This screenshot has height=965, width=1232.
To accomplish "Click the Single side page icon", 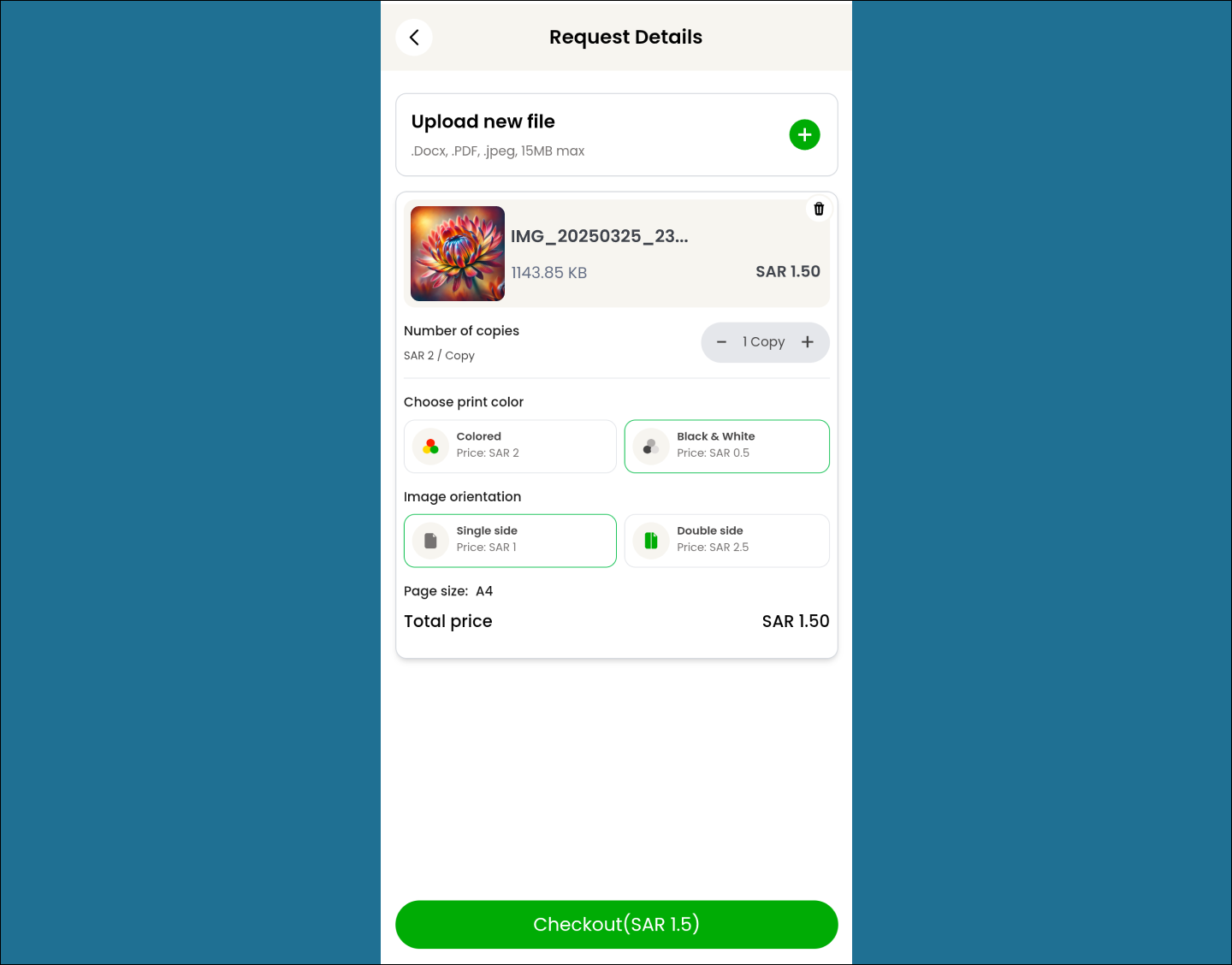I will (430, 541).
